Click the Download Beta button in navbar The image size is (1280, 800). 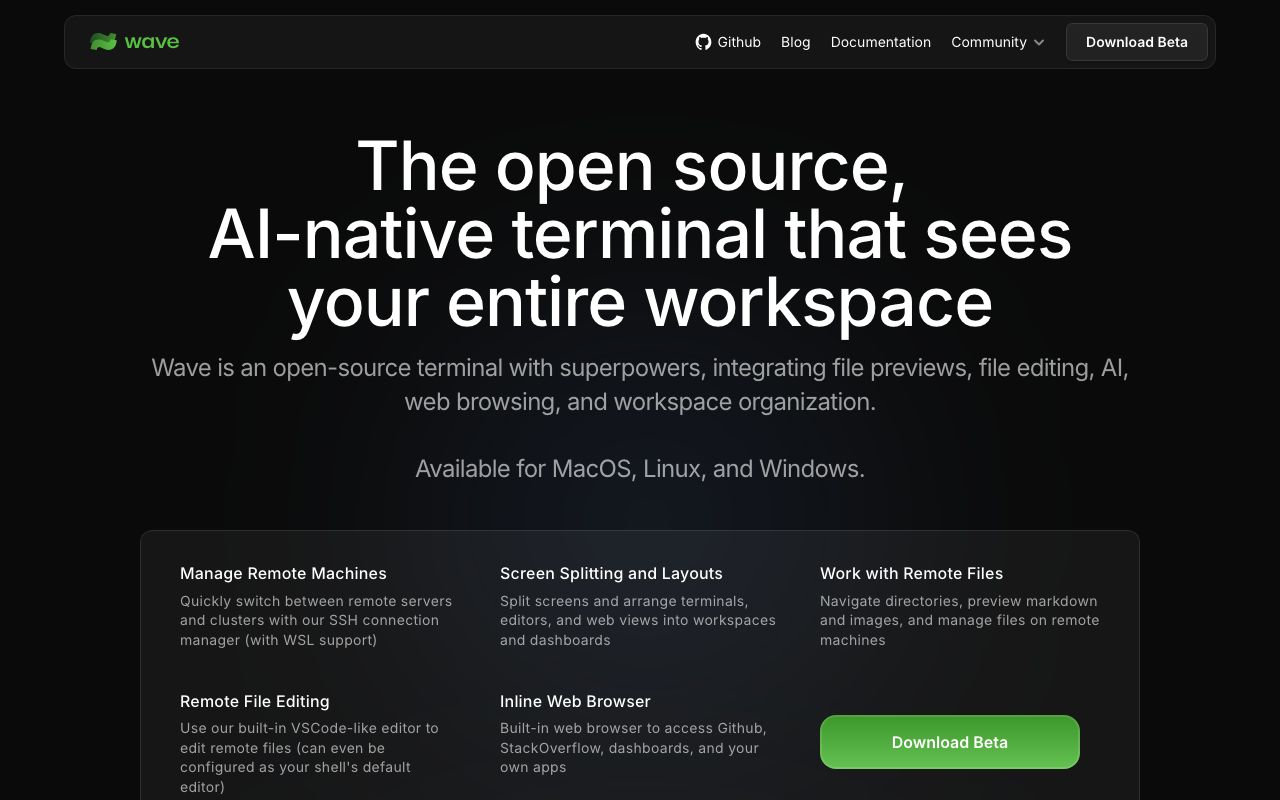tap(1137, 42)
